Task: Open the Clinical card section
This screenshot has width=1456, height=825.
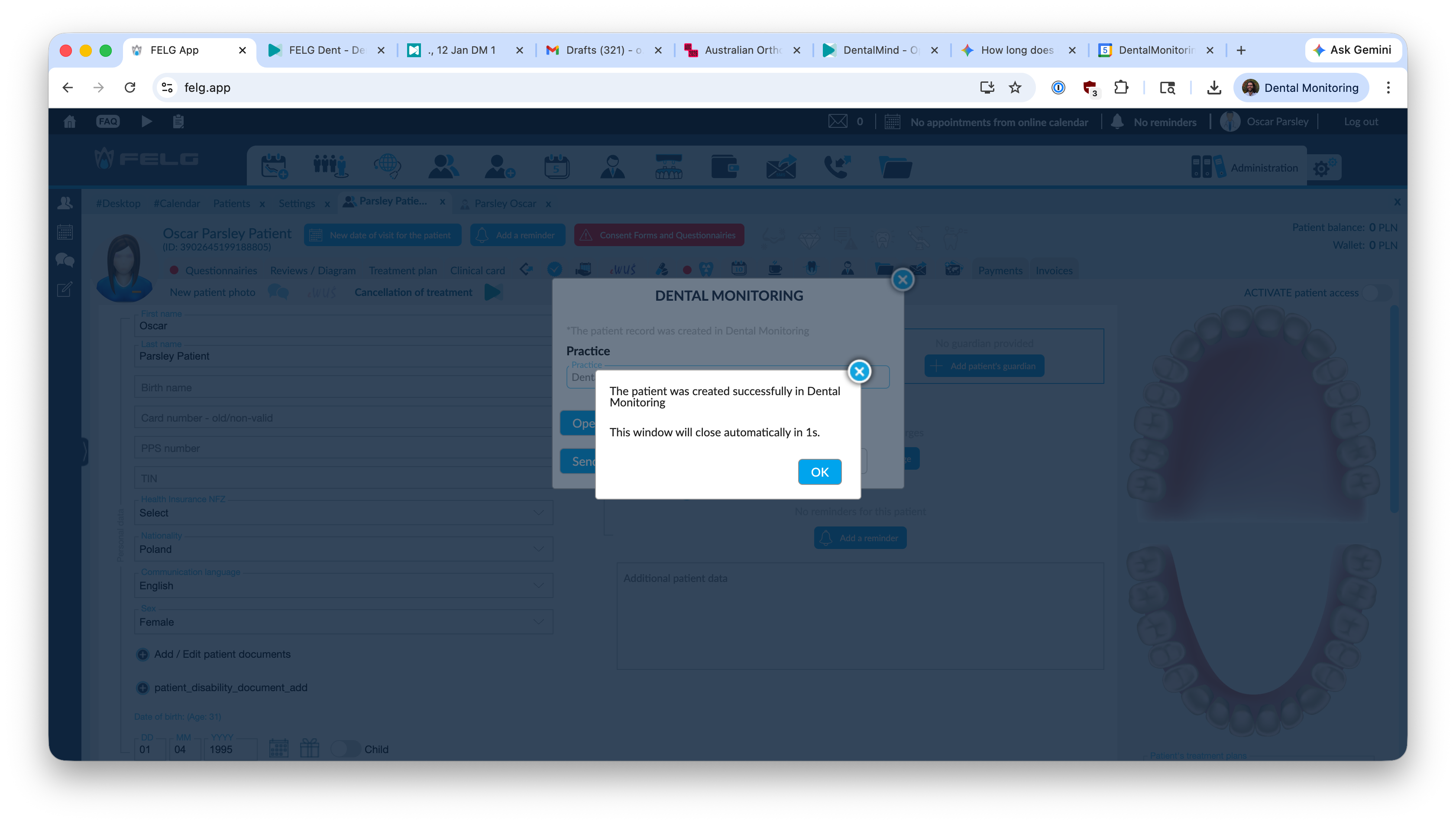Action: pos(477,270)
